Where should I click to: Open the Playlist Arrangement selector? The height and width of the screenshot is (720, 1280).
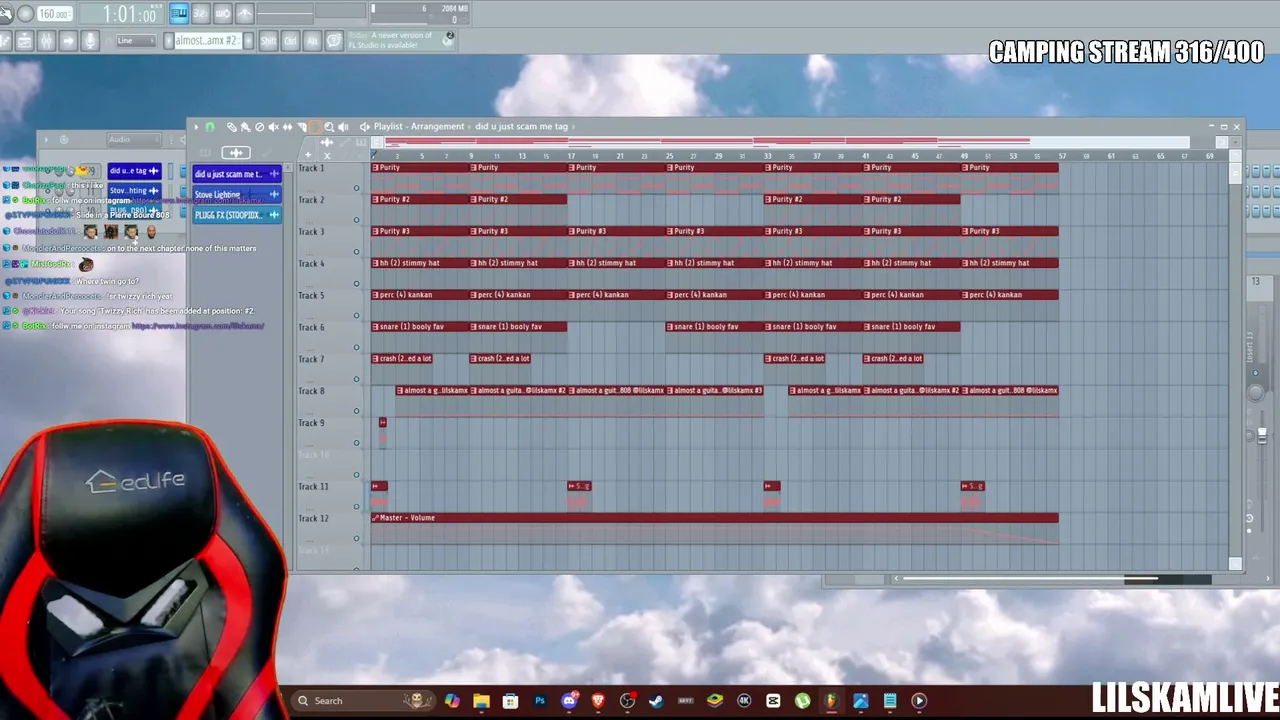coord(419,127)
